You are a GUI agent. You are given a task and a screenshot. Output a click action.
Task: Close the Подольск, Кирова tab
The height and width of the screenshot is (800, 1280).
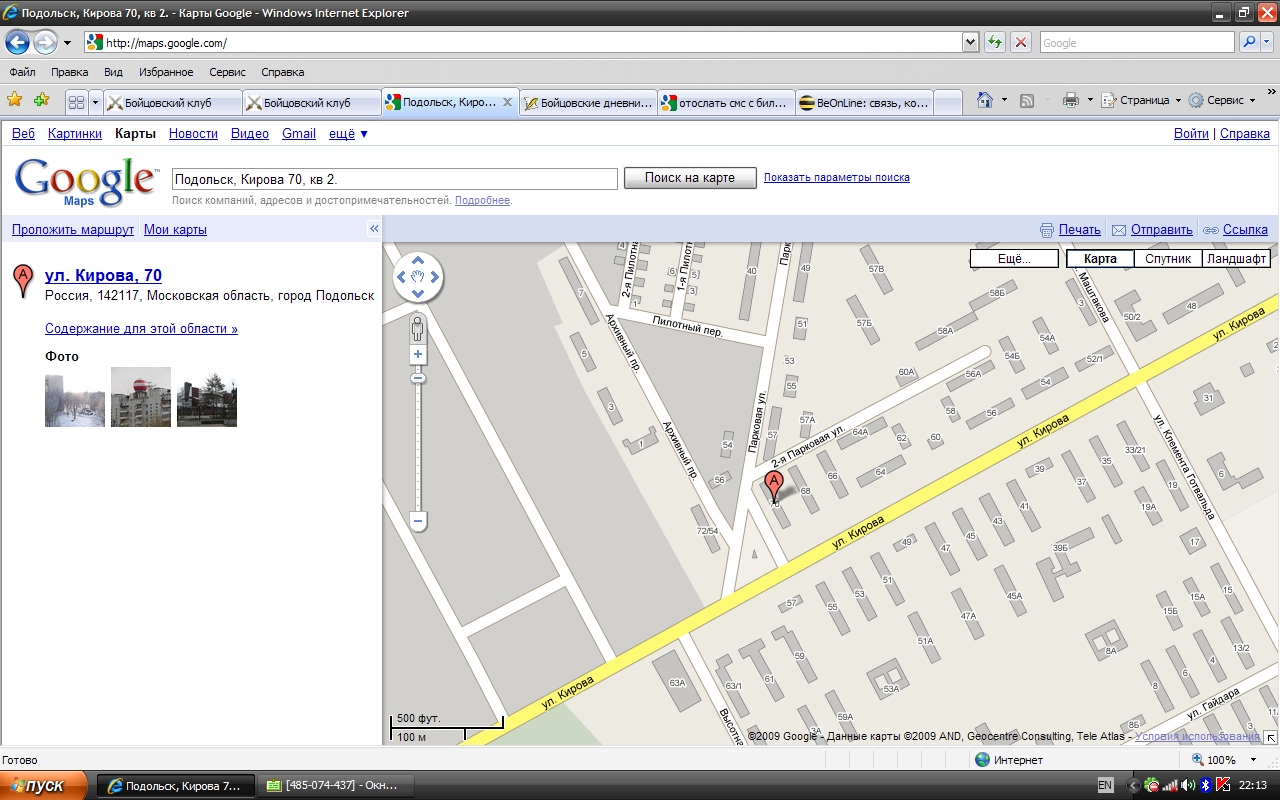(x=507, y=102)
